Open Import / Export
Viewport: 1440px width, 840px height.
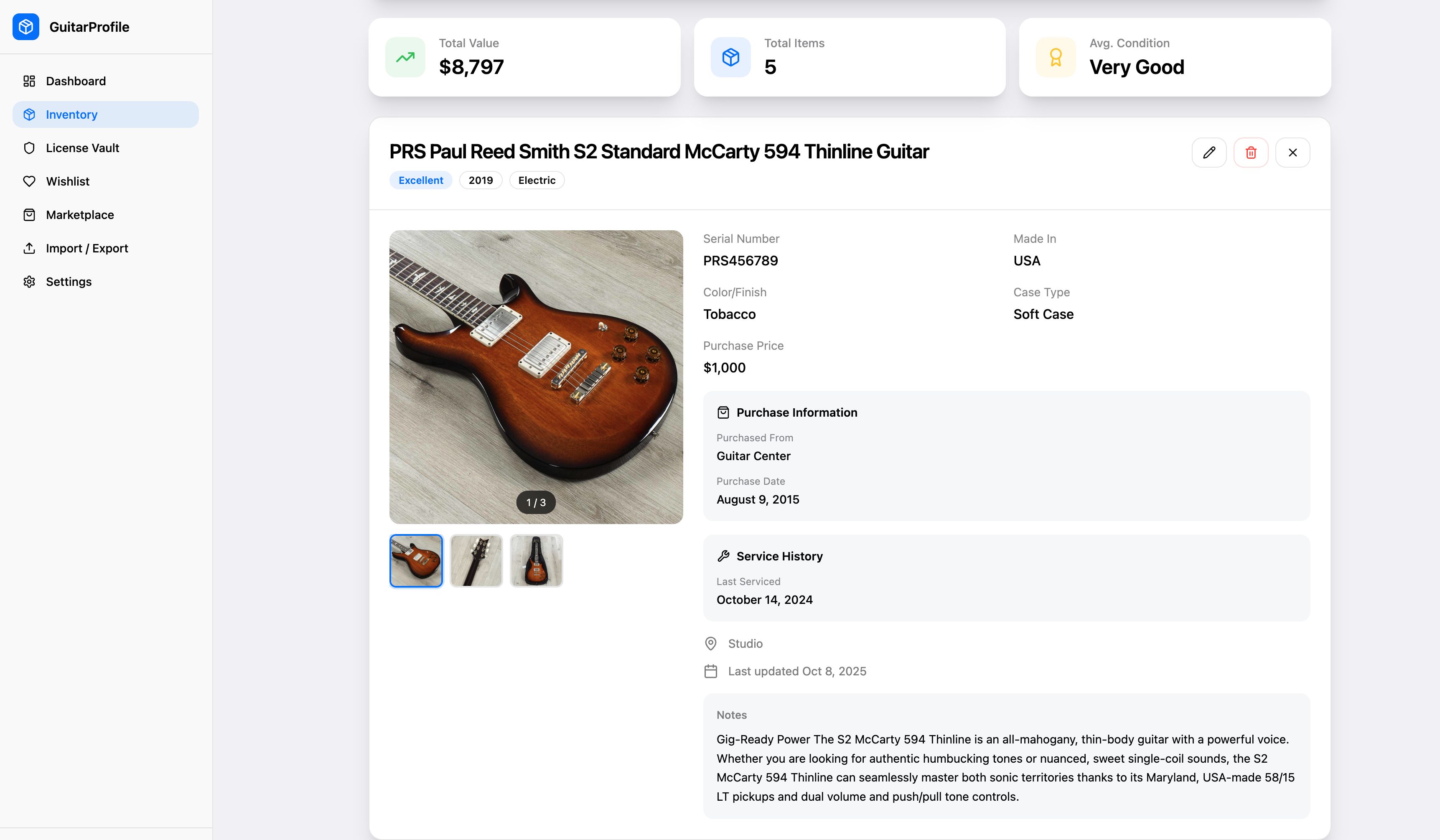tap(86, 248)
